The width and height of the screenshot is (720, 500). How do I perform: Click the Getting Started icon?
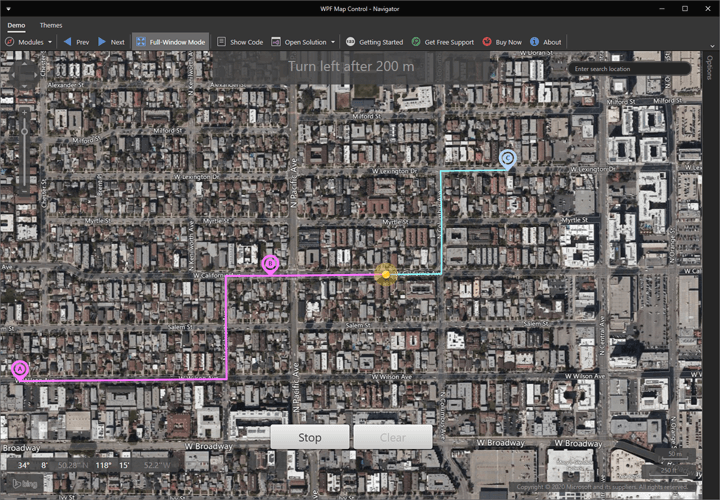(x=350, y=42)
